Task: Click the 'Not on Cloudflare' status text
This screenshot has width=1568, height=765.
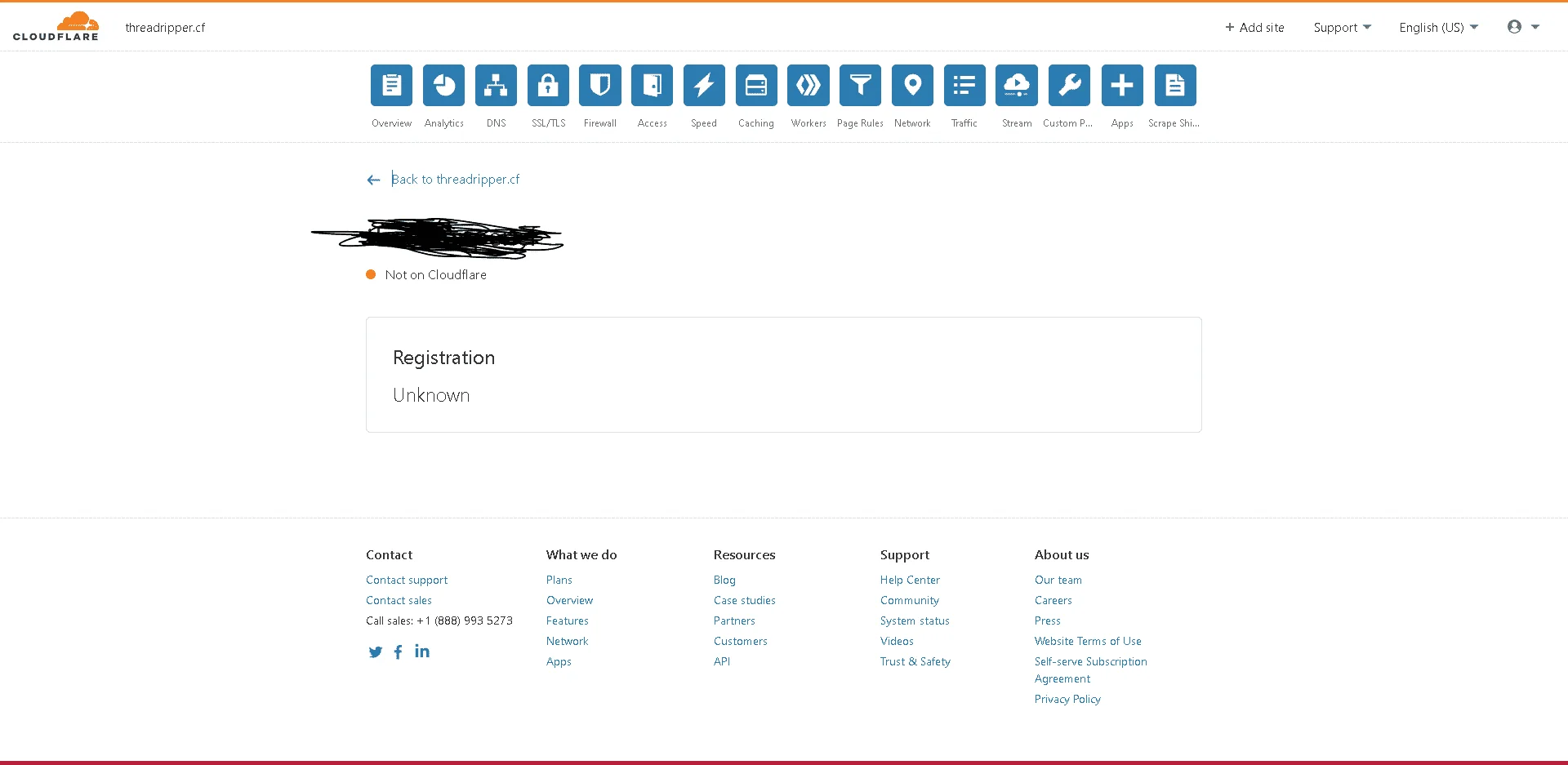Action: (435, 275)
